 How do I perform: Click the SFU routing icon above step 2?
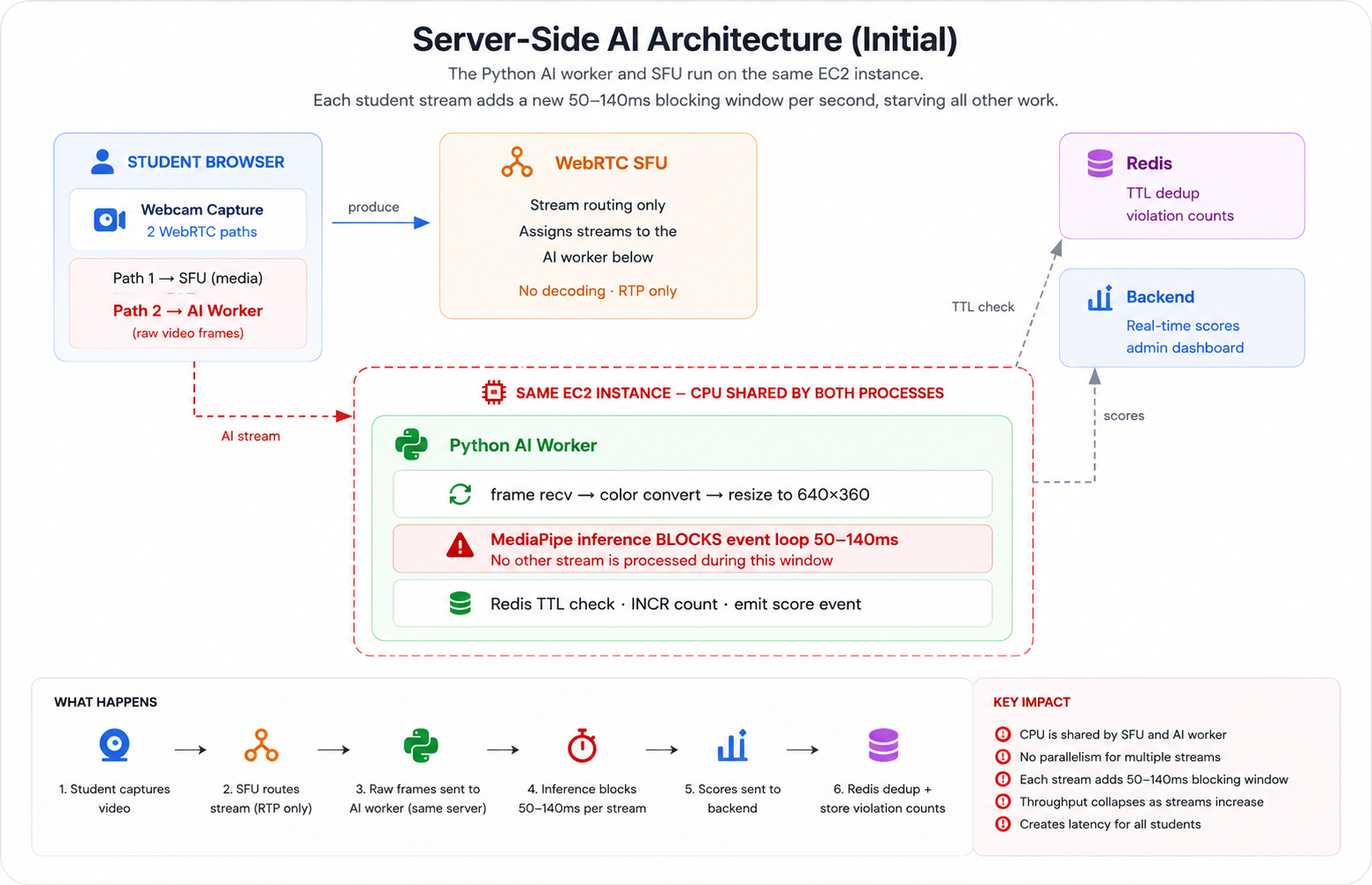pyautogui.click(x=261, y=745)
